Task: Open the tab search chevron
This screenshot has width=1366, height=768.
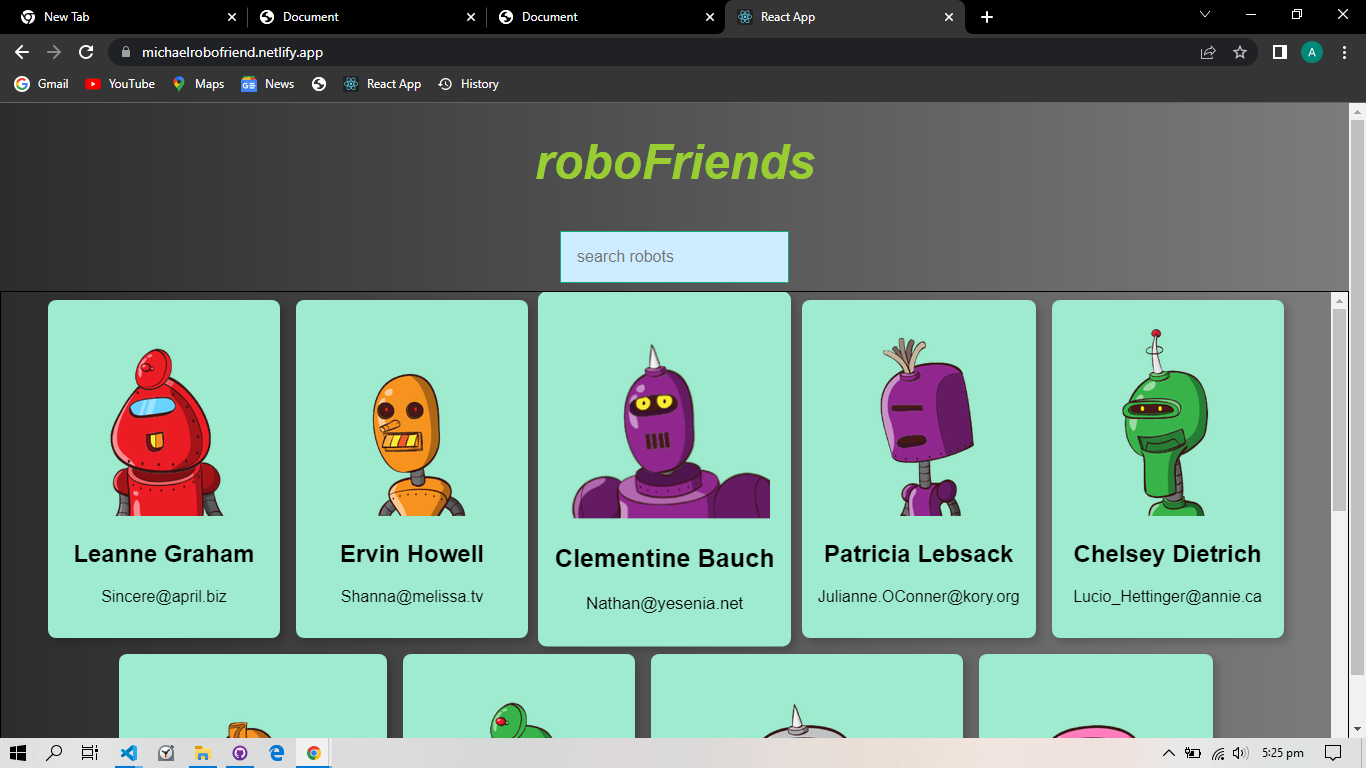Action: (x=1205, y=15)
